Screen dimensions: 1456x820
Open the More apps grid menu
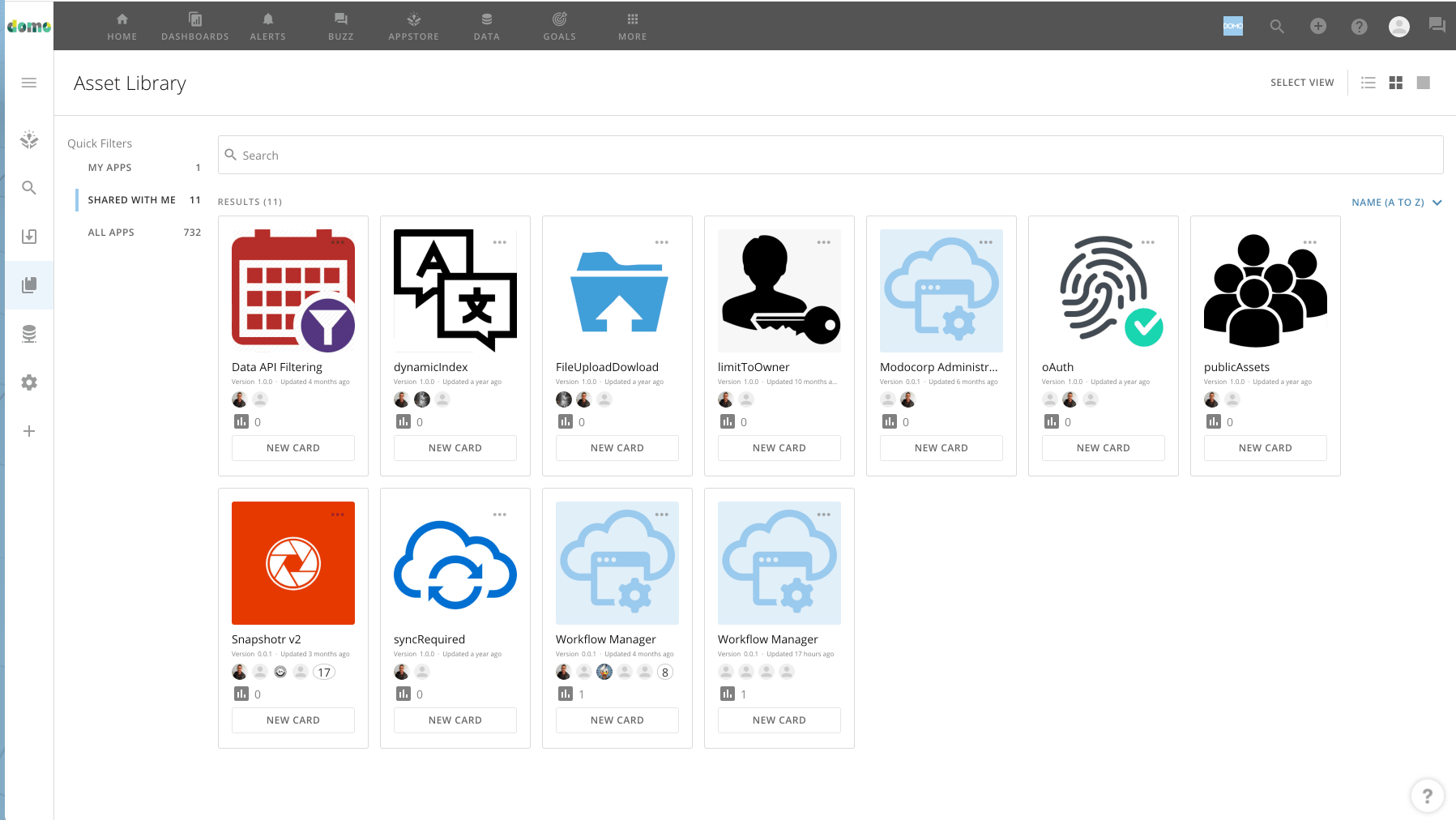coord(633,26)
